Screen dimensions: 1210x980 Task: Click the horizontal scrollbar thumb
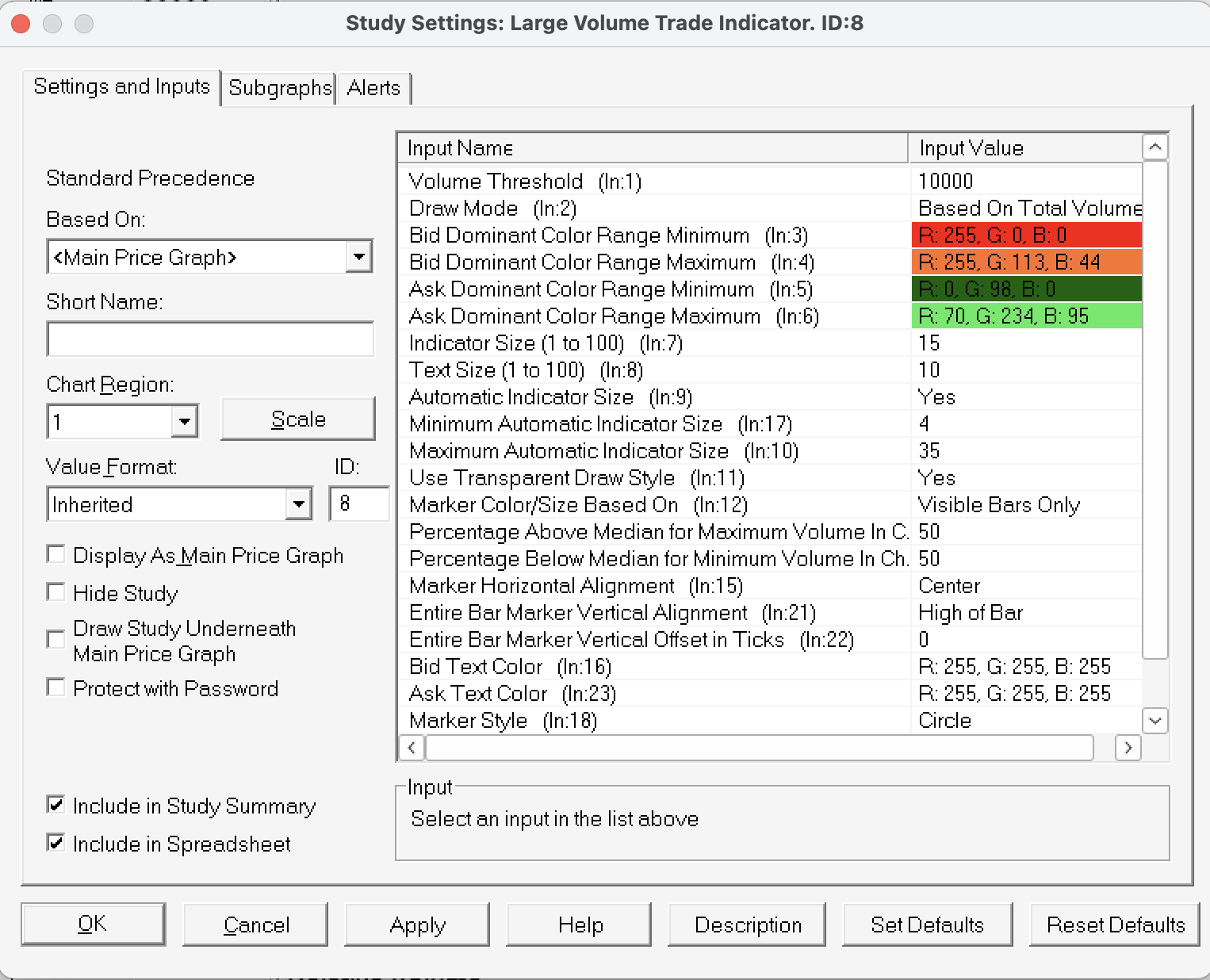pyautogui.click(x=760, y=748)
